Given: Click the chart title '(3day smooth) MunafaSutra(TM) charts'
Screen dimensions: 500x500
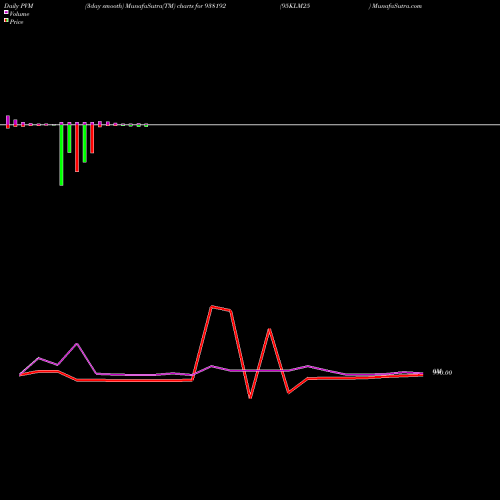Looking at the screenshot, I should tap(139, 6).
